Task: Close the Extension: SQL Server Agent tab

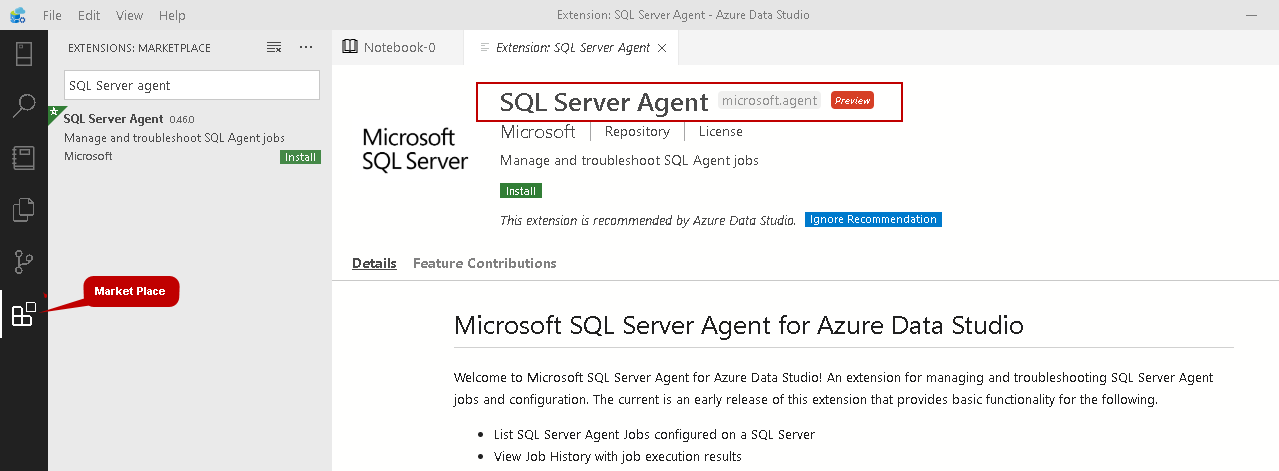Action: click(662, 48)
